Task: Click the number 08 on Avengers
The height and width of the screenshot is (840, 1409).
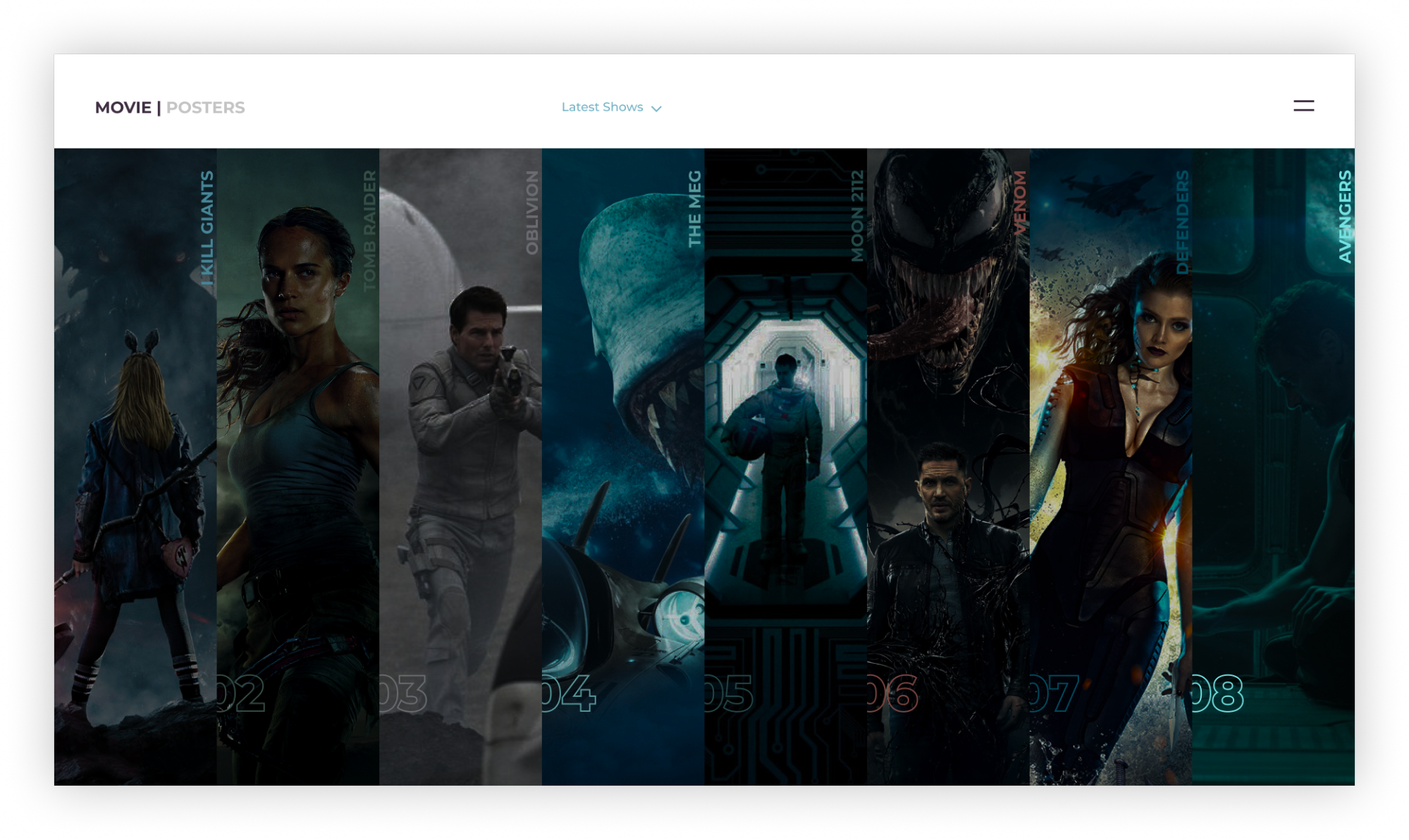Action: click(1218, 694)
